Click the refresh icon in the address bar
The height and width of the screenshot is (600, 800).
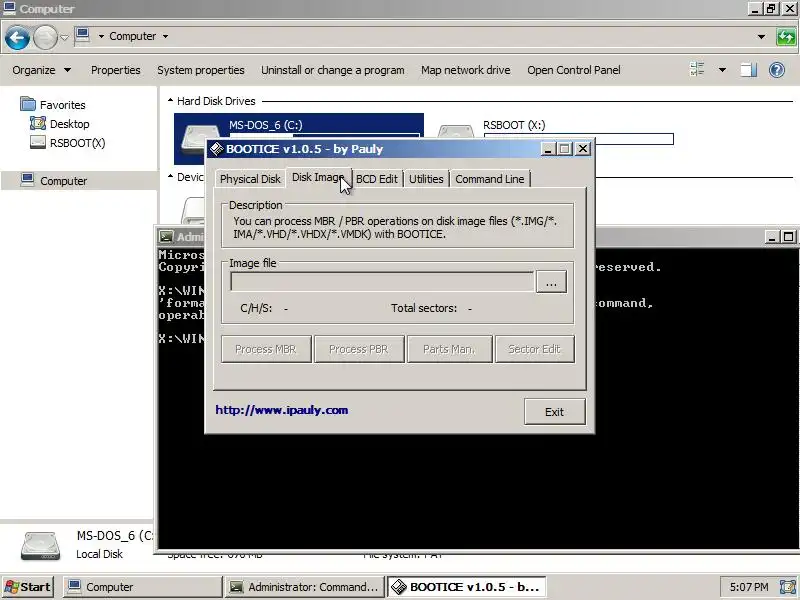[x=786, y=37]
